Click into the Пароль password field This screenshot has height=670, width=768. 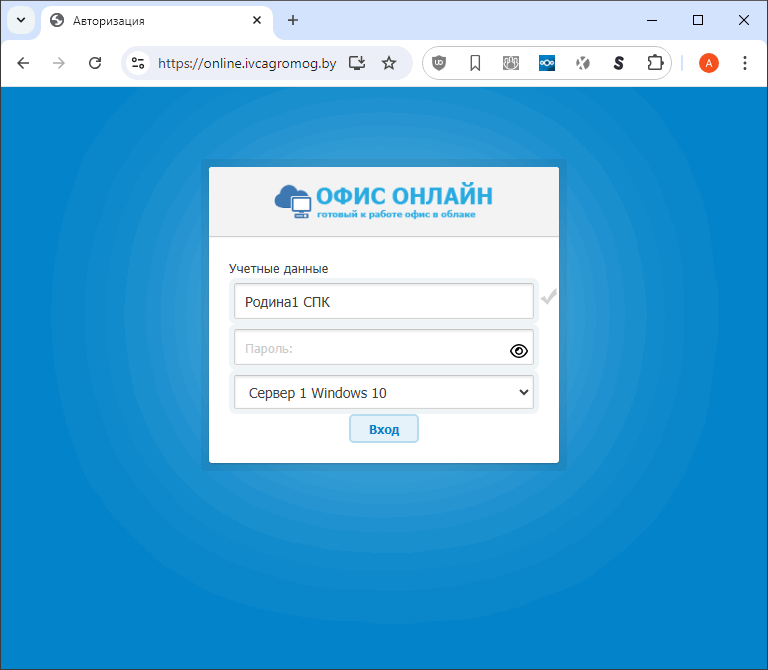(370, 349)
